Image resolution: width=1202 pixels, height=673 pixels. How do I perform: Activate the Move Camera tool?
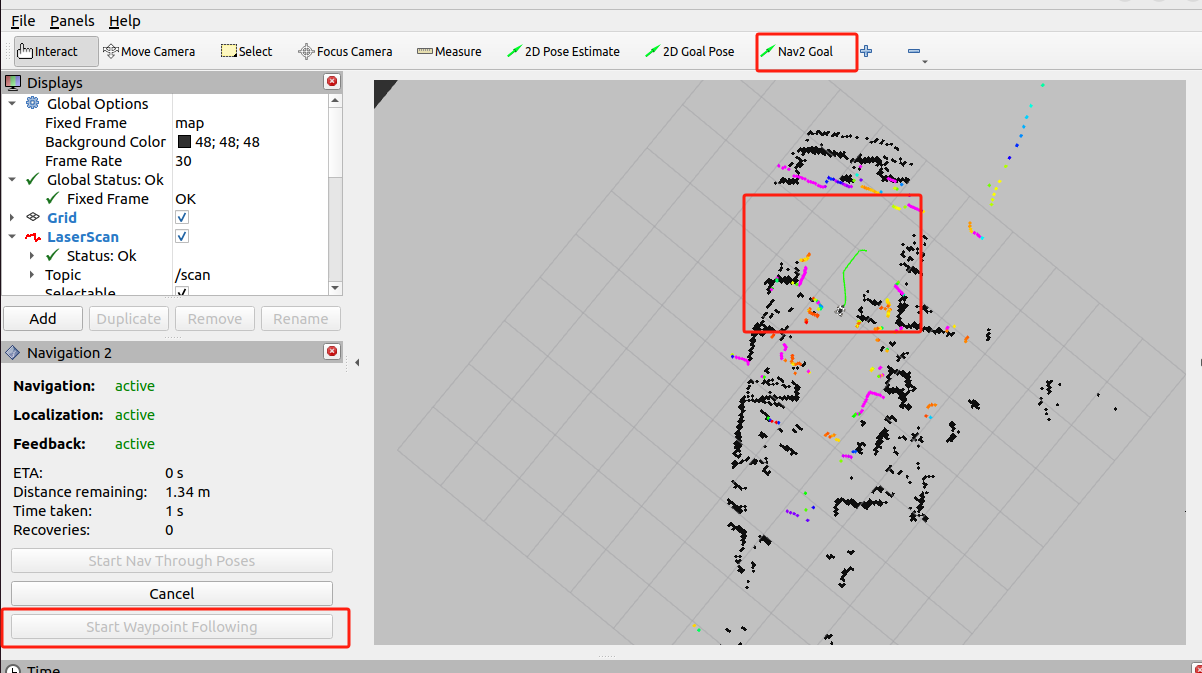pyautogui.click(x=149, y=51)
